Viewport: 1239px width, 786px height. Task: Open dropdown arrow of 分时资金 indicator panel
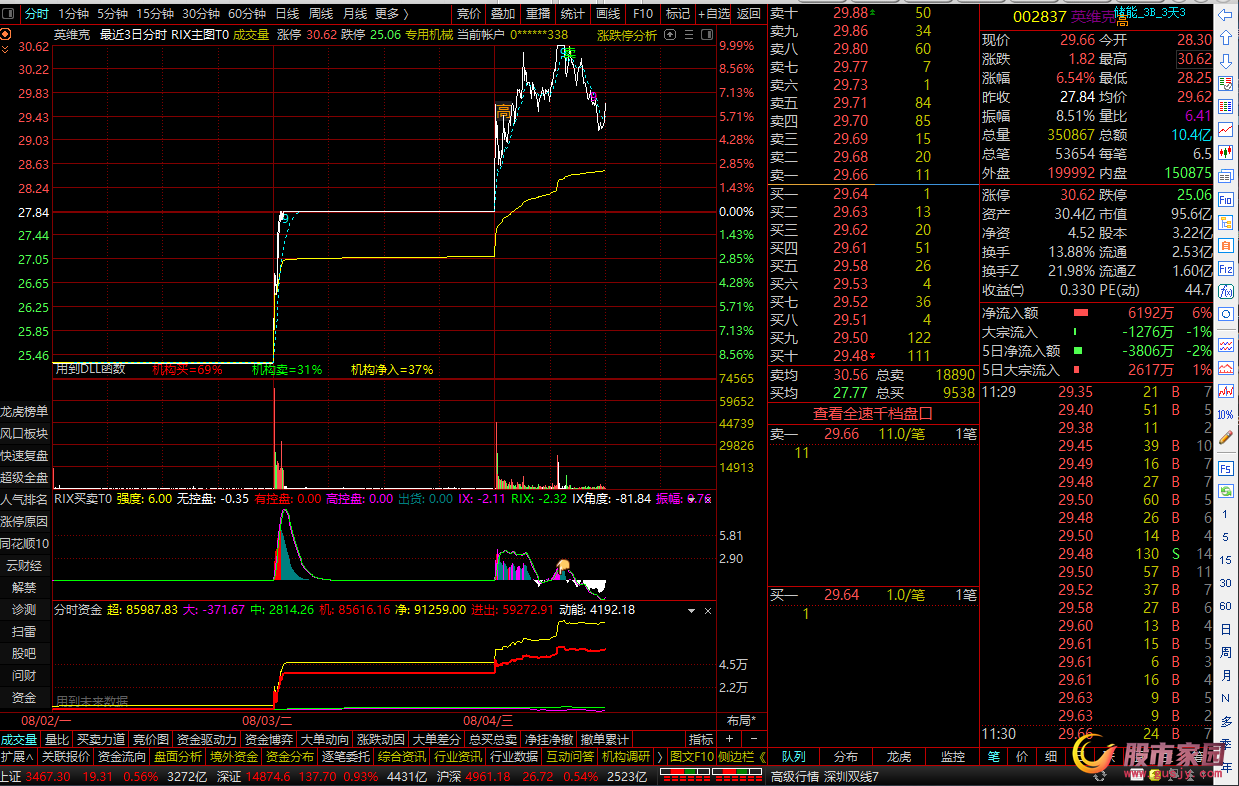pos(689,609)
